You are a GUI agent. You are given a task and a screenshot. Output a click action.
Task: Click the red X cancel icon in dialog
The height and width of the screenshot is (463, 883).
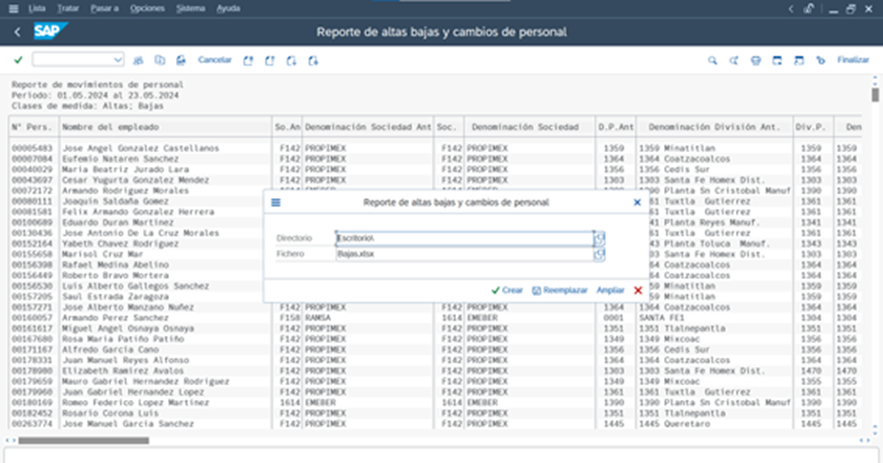click(x=638, y=290)
